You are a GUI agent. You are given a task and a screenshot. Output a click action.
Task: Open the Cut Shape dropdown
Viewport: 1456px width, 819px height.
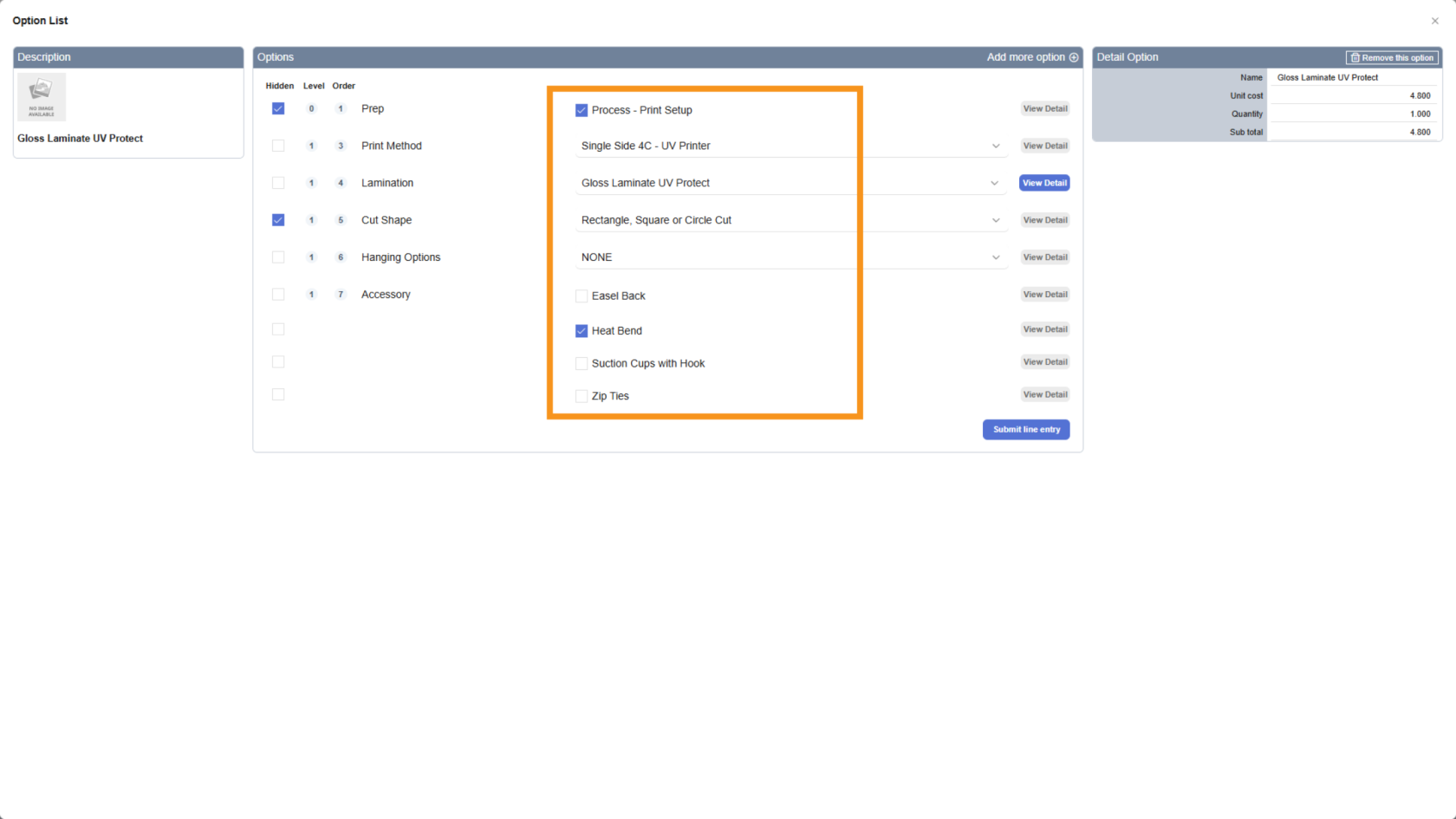[x=996, y=221]
